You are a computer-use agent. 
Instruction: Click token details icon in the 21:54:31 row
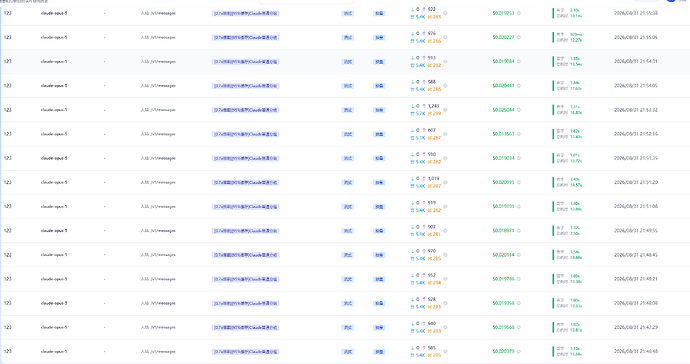(445, 62)
